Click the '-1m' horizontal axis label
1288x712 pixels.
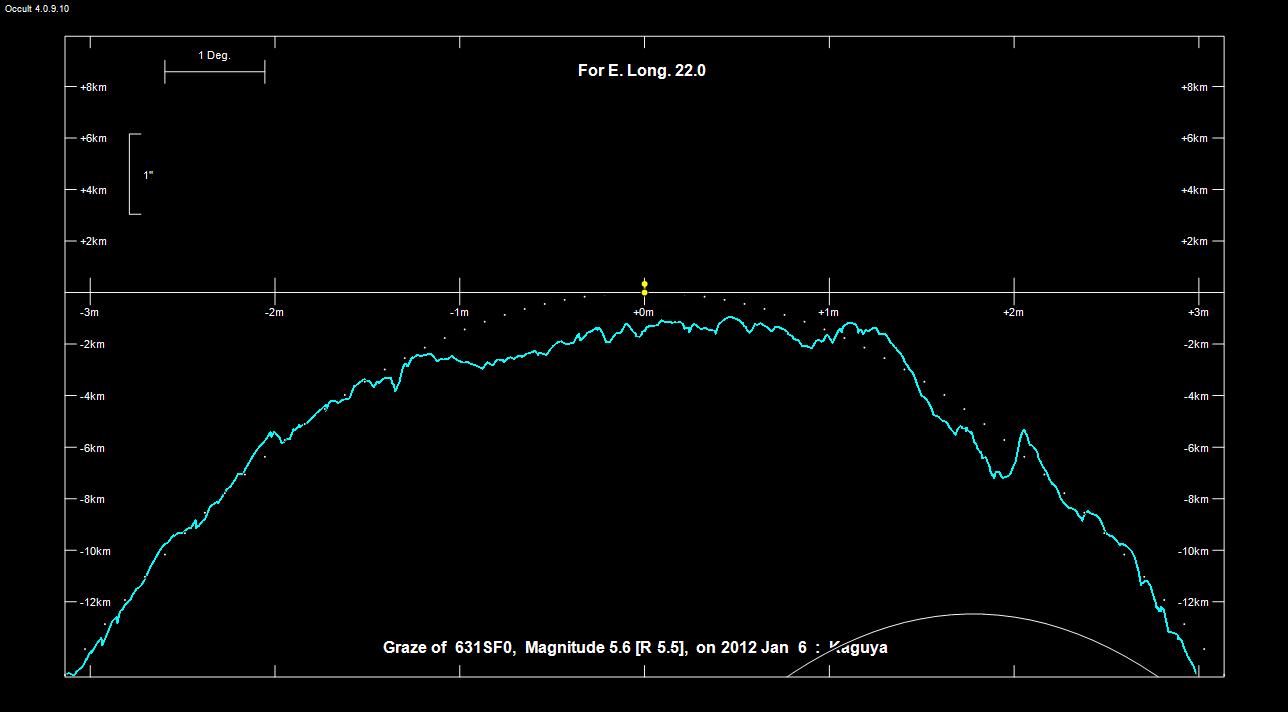pos(459,313)
